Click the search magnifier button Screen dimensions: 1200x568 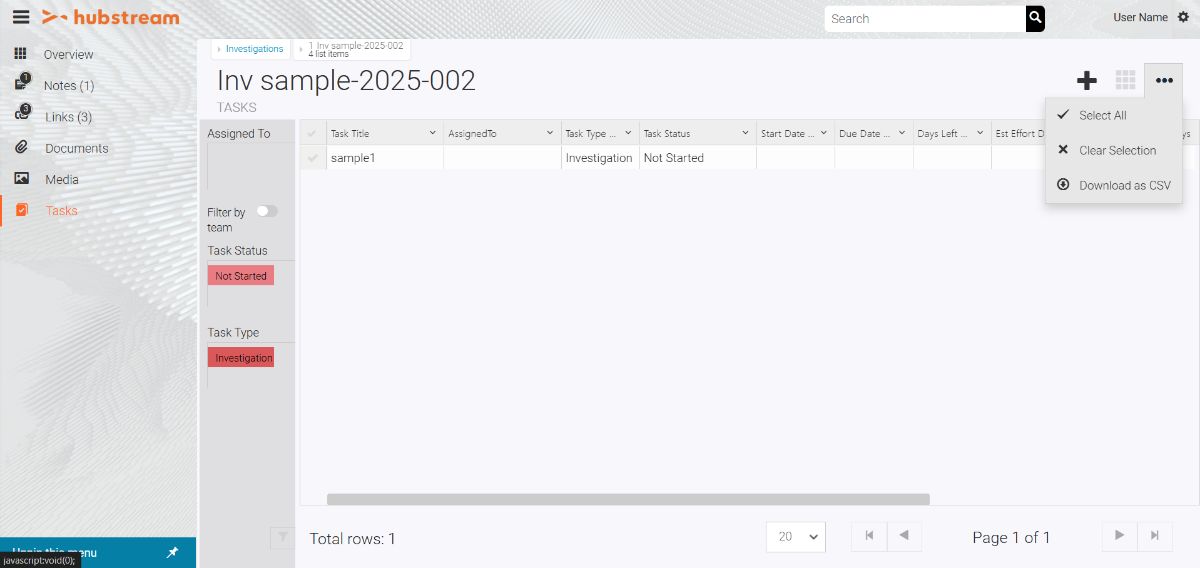click(x=1035, y=18)
